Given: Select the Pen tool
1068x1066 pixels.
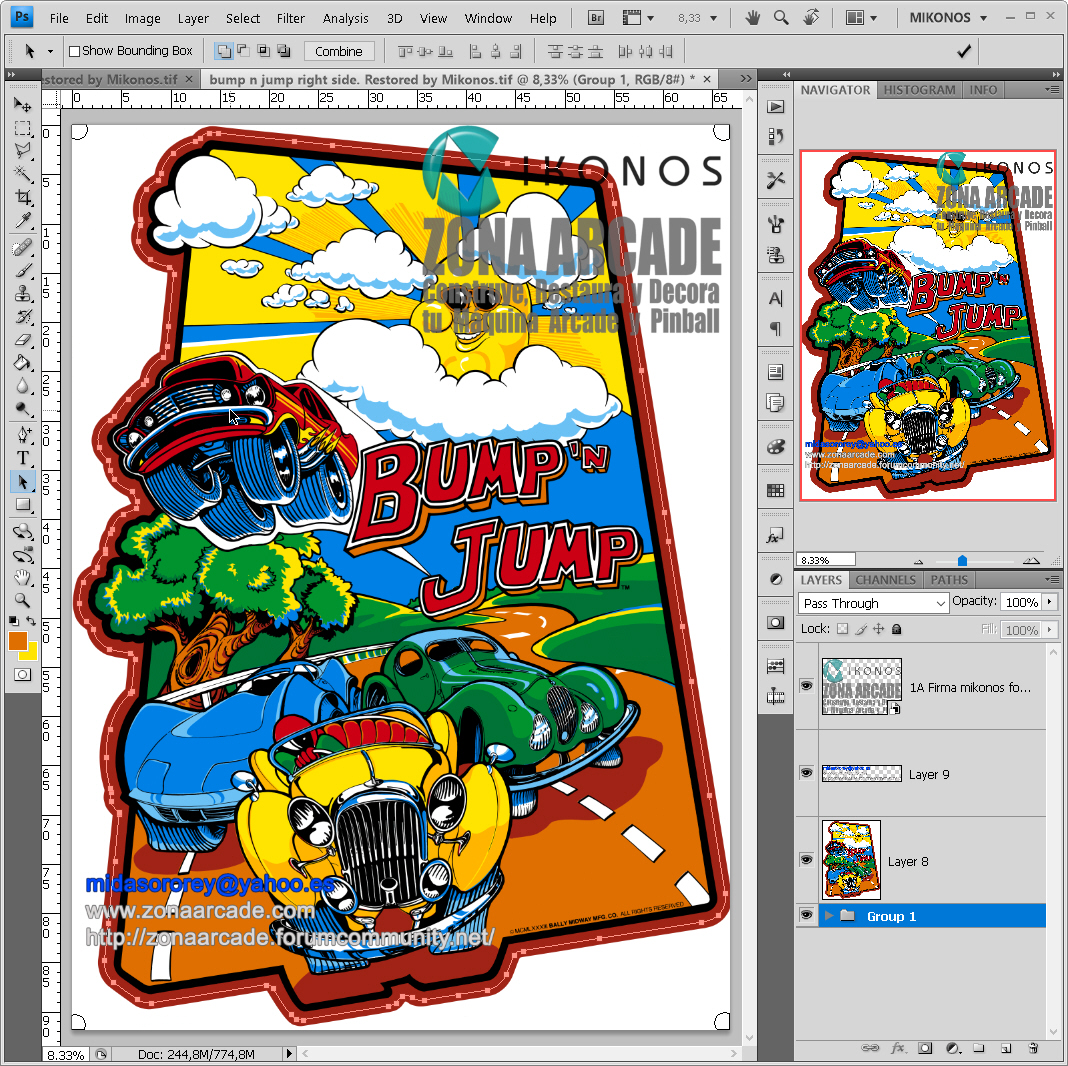Looking at the screenshot, I should pos(24,434).
